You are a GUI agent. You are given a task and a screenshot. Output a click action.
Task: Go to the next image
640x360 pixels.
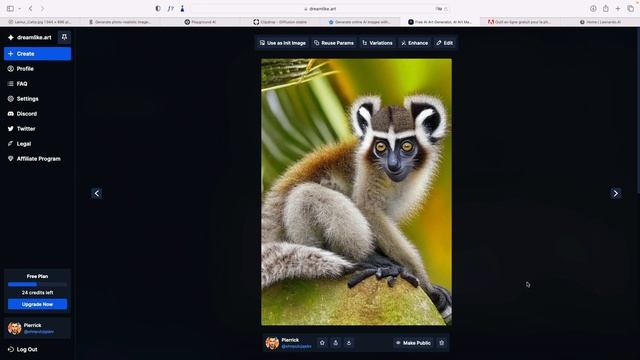click(x=616, y=193)
